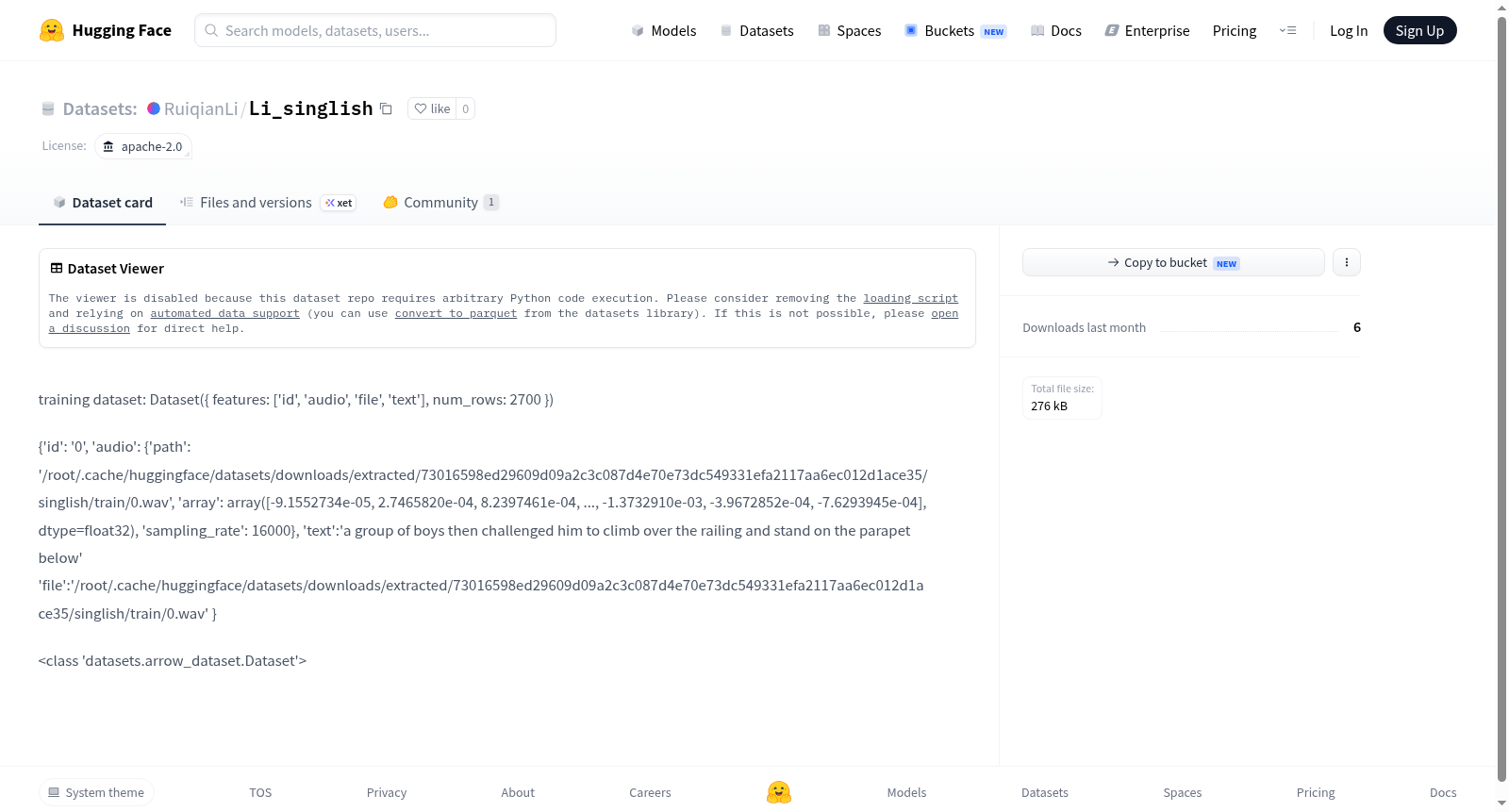
Task: Open the three-dot options menu
Action: point(1347,262)
